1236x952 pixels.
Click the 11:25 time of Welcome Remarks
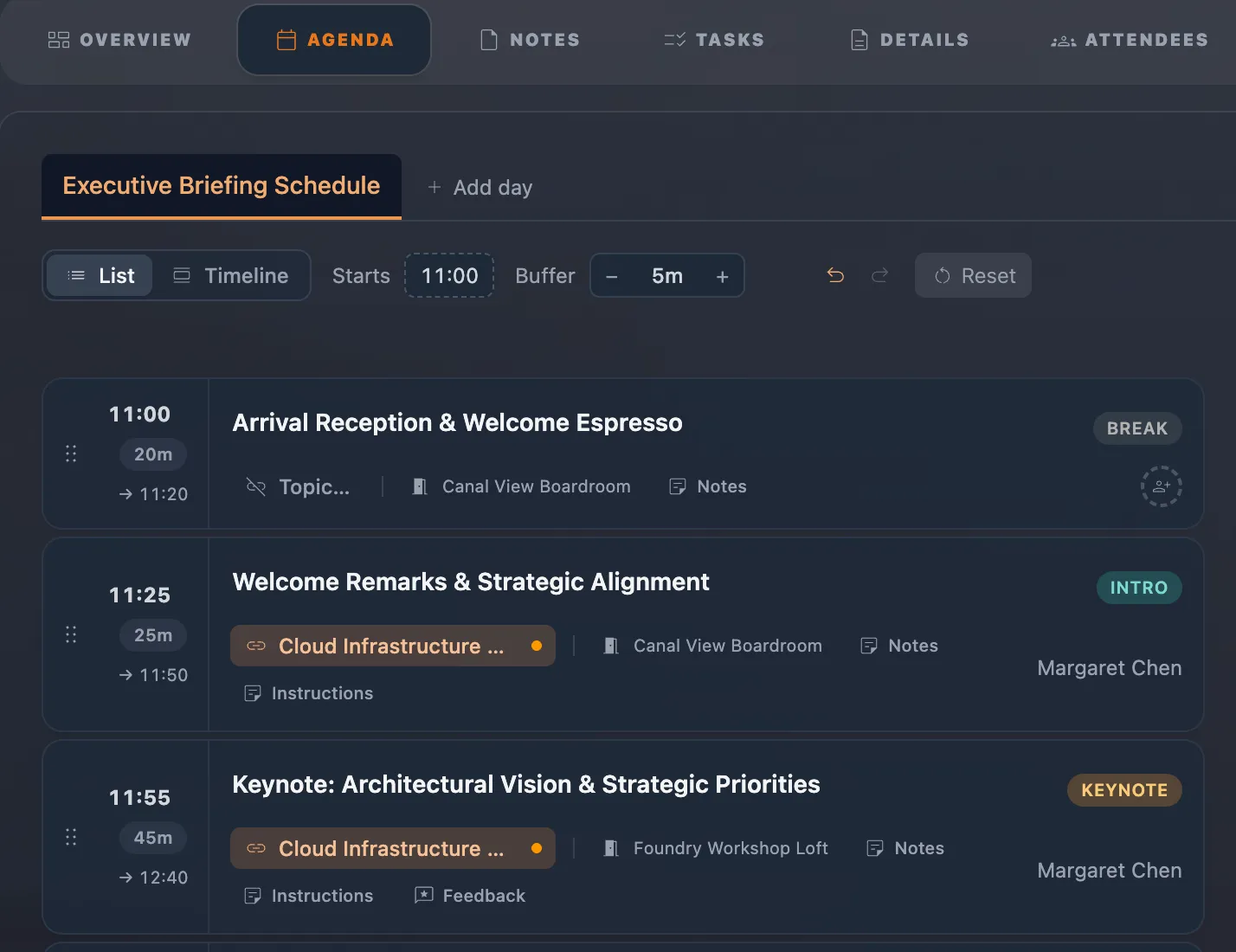click(139, 595)
